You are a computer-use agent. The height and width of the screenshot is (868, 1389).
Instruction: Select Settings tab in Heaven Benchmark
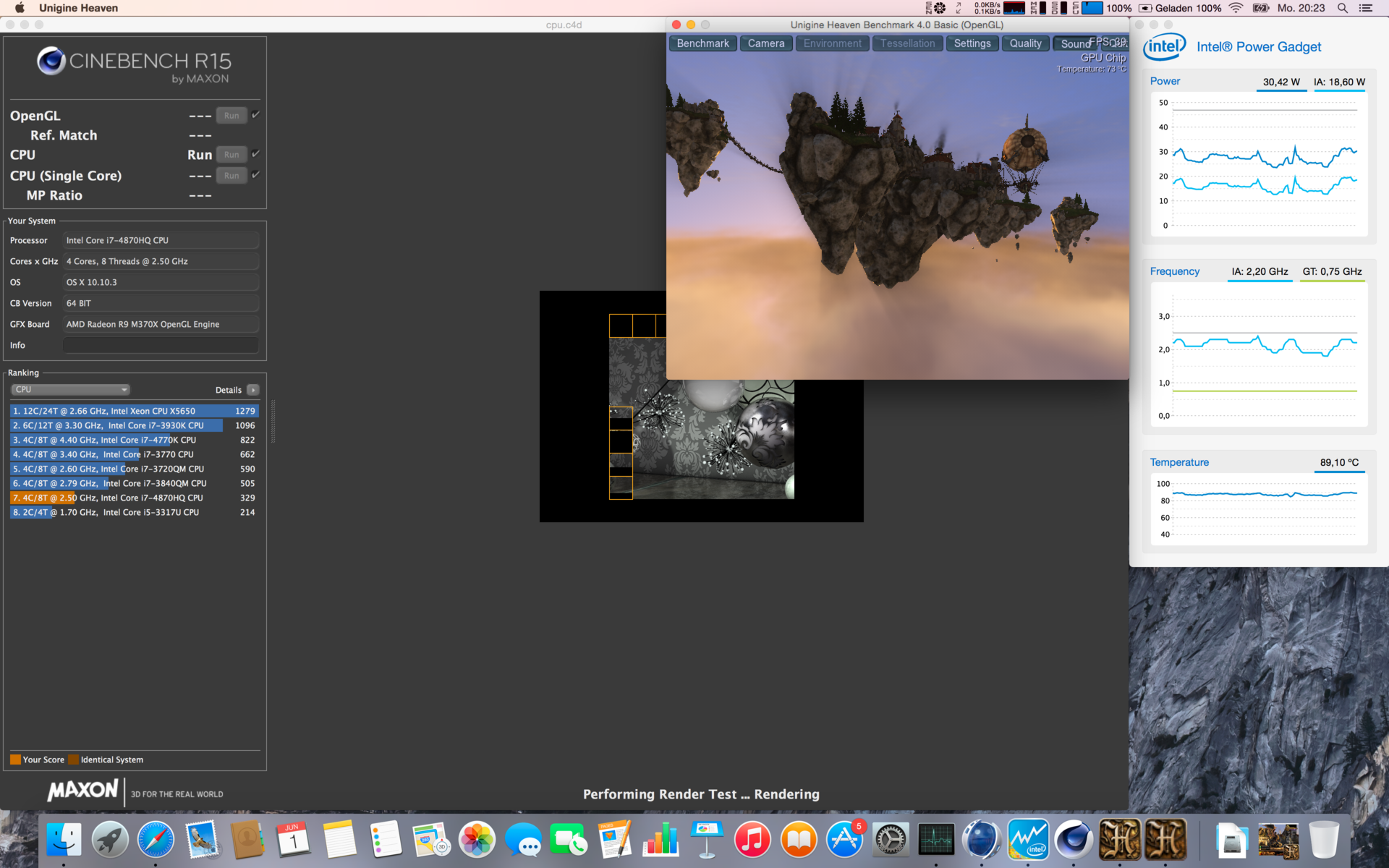coord(972,43)
